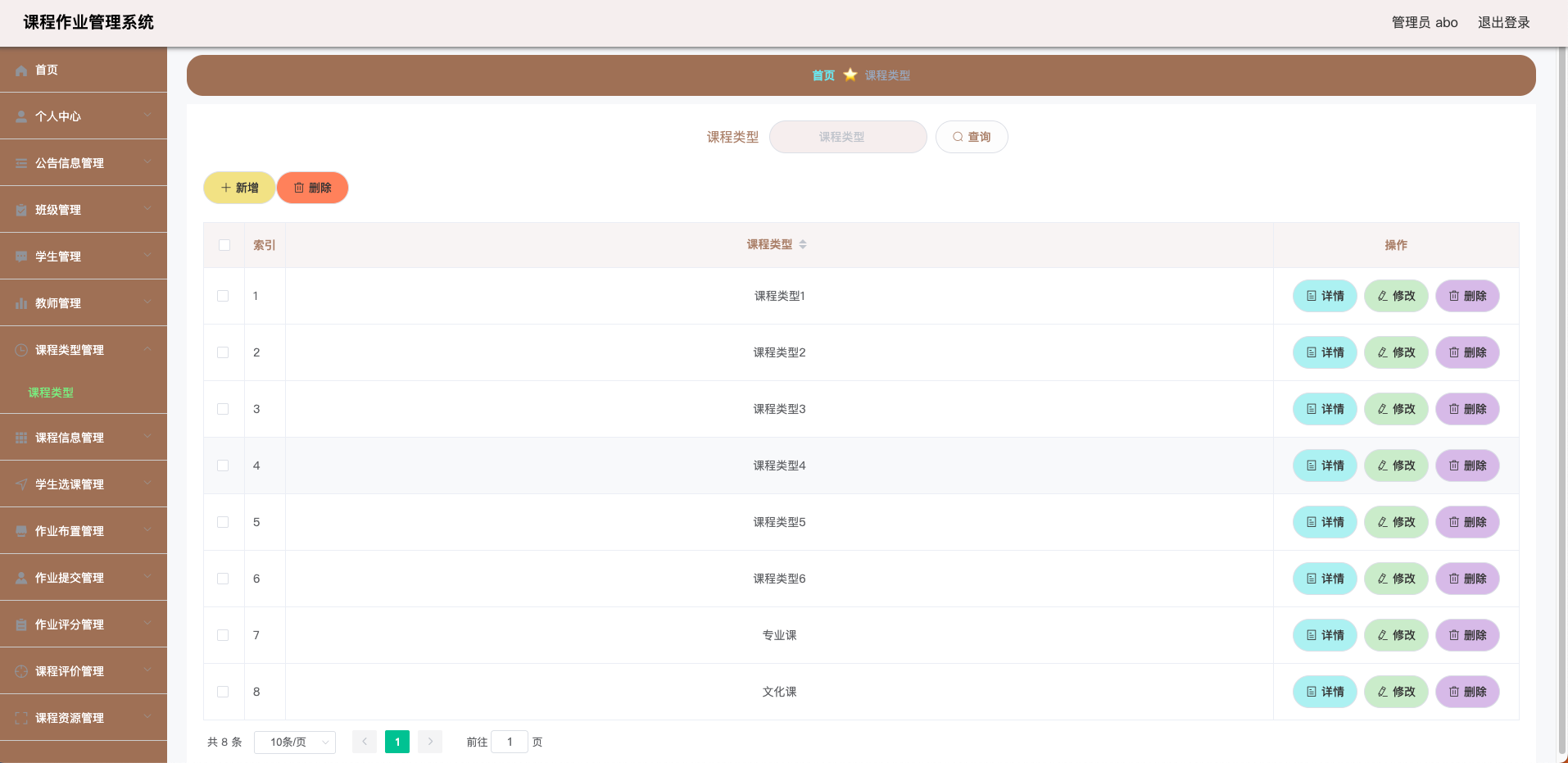Screen dimensions: 1568x763
Task: Select the checkbox for row 8 文化课
Action: tap(223, 692)
